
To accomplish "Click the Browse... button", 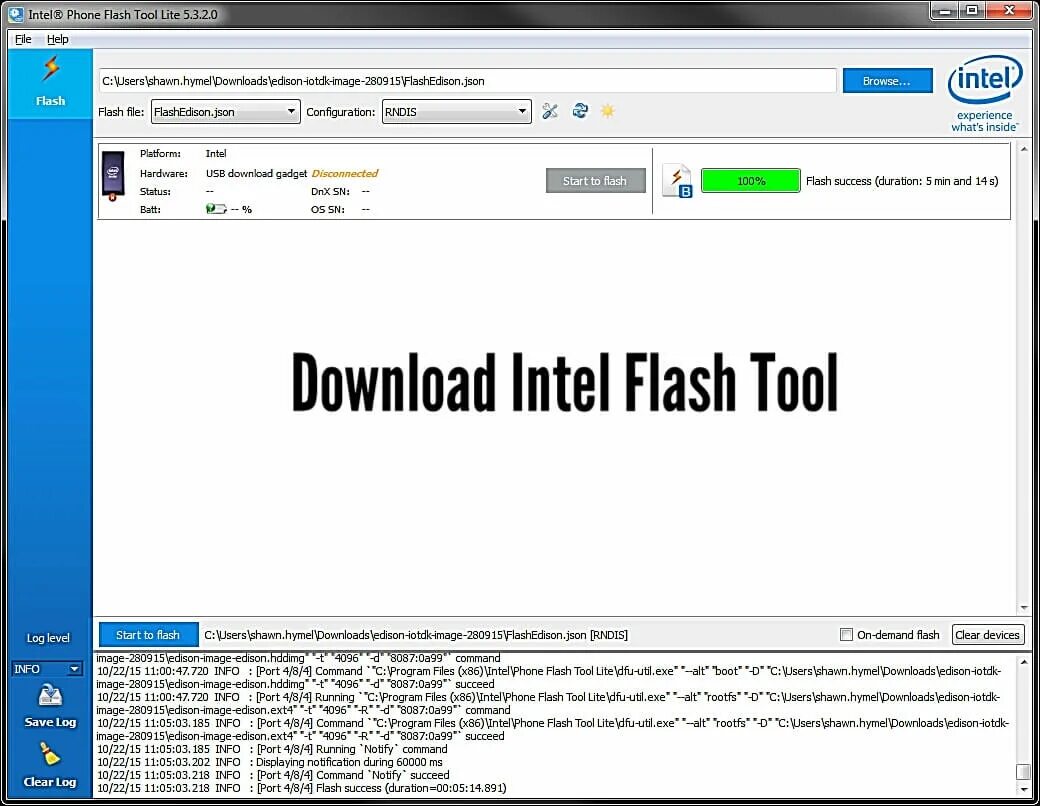I will click(x=887, y=81).
